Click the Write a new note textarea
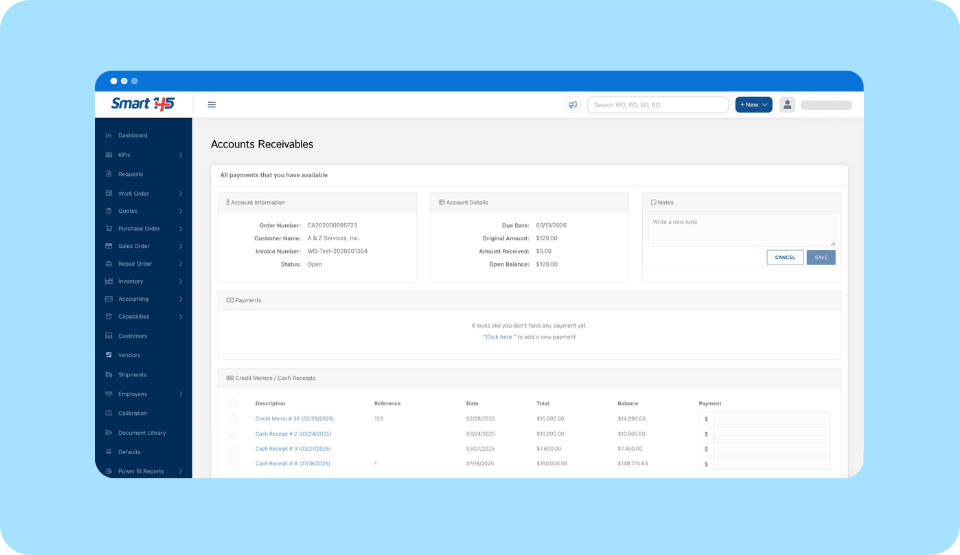The image size is (960, 555). (x=741, y=230)
